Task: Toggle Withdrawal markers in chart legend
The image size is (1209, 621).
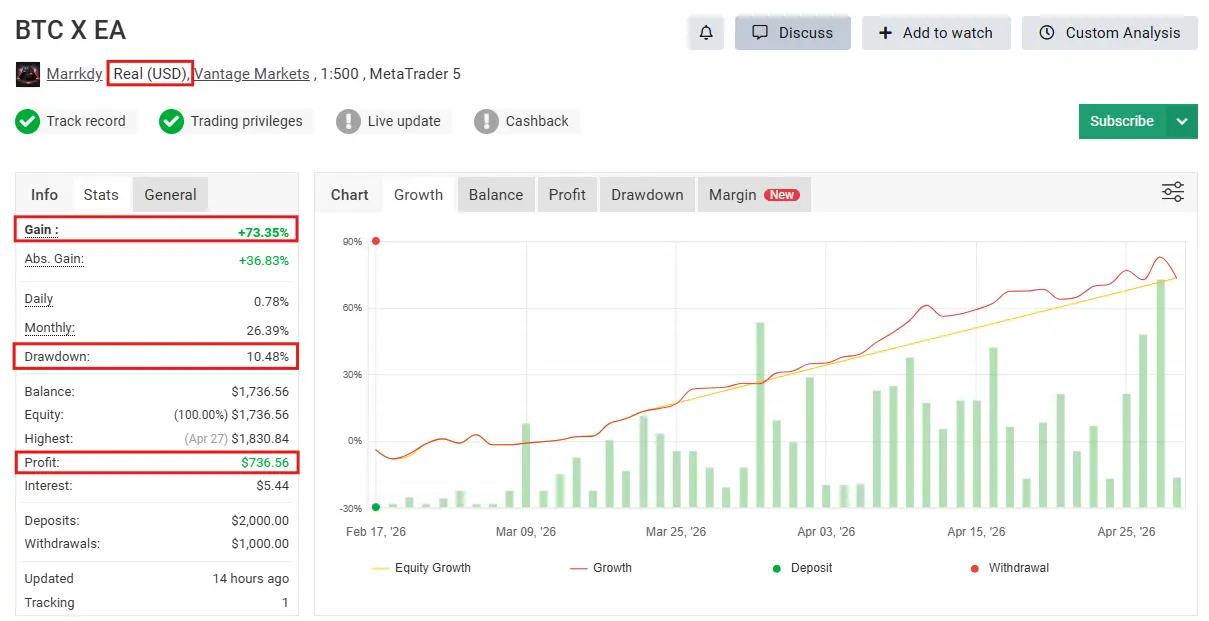Action: pyautogui.click(x=1009, y=568)
